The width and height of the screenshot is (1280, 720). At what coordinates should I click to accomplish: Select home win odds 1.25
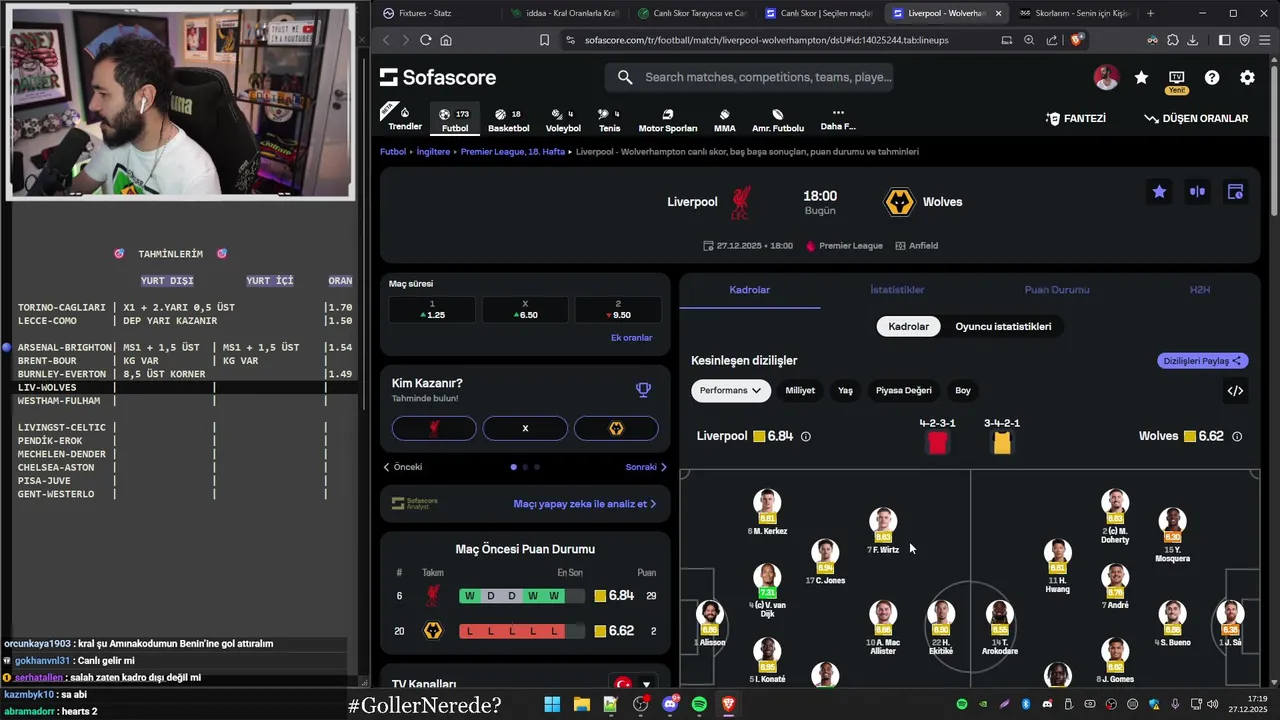(x=432, y=309)
